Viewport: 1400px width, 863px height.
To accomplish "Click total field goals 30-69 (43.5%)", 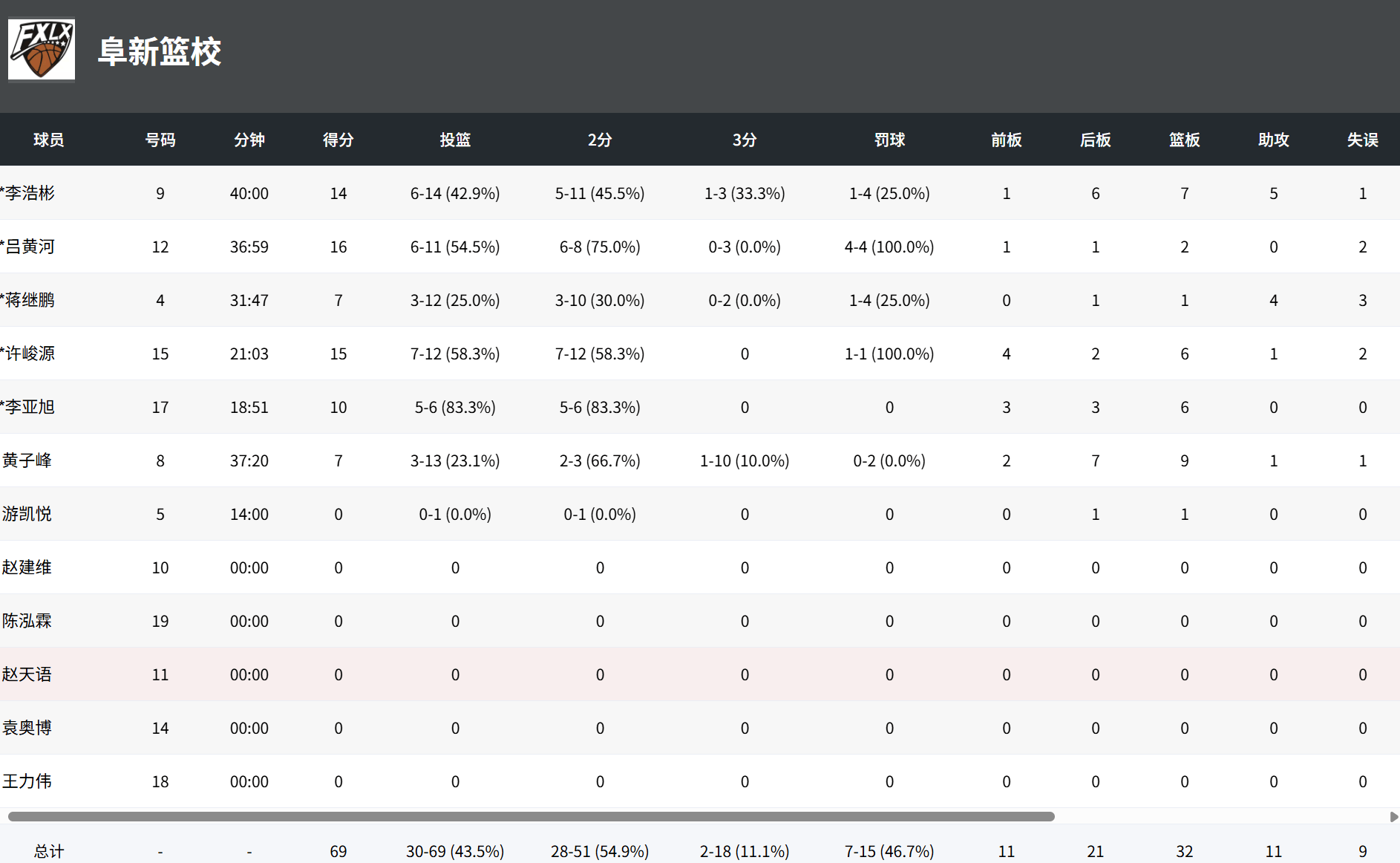I will pyautogui.click(x=455, y=852).
